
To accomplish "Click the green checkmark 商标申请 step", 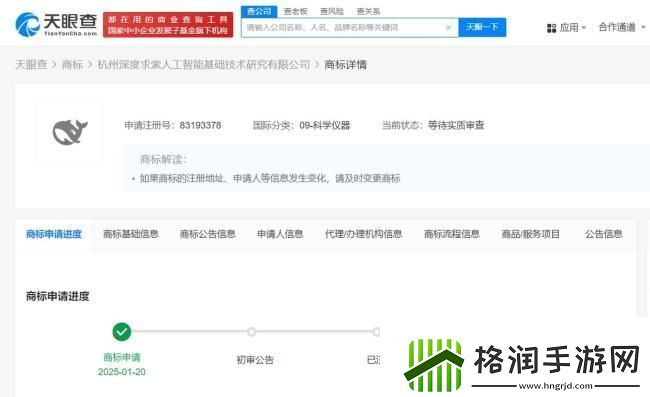I will click(121, 332).
